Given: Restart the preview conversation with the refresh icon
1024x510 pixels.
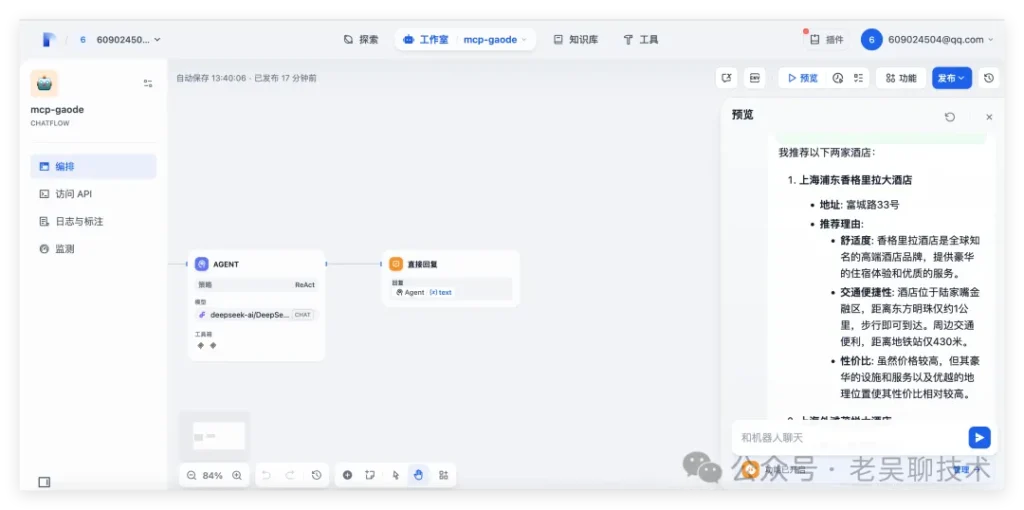Looking at the screenshot, I should 950,117.
